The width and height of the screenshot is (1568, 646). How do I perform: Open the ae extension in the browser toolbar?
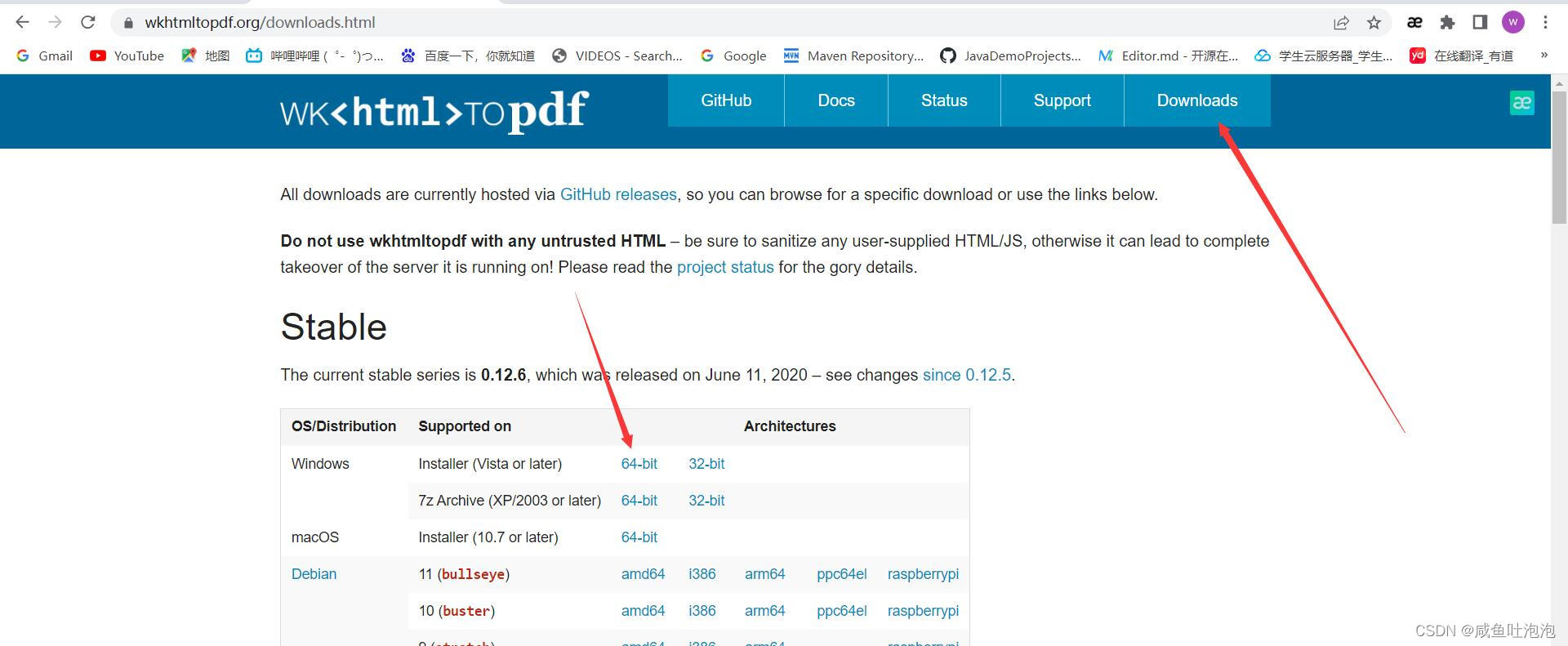click(x=1414, y=23)
